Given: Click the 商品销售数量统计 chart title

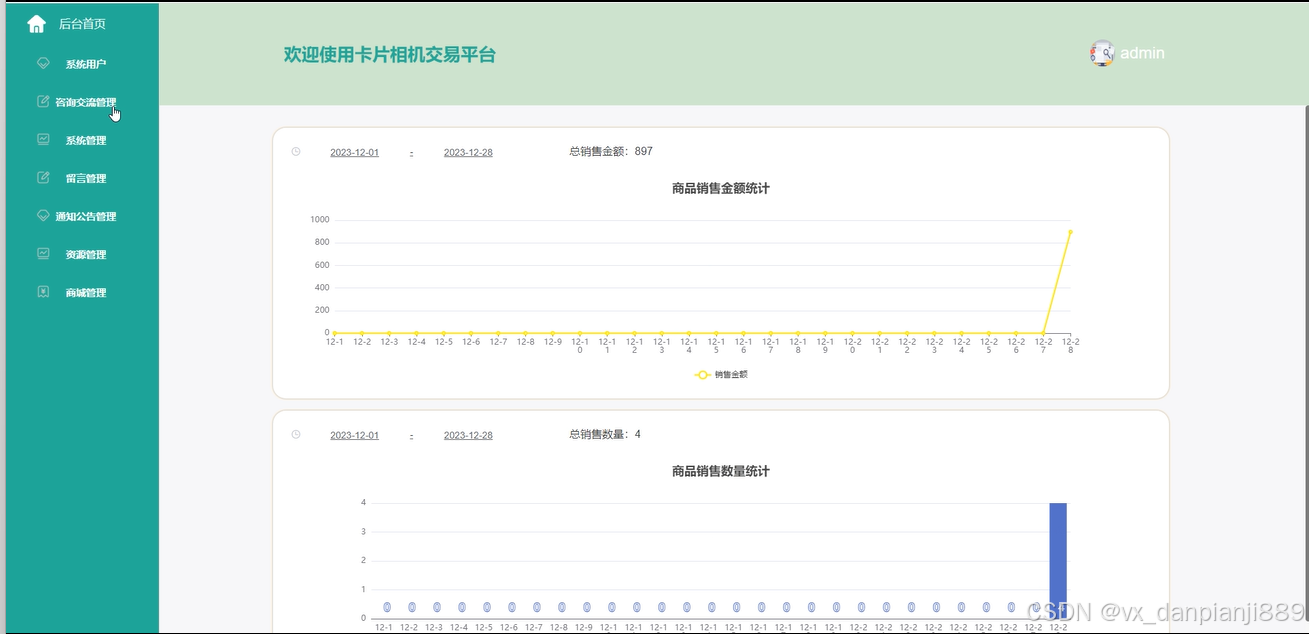Looking at the screenshot, I should (x=721, y=471).
